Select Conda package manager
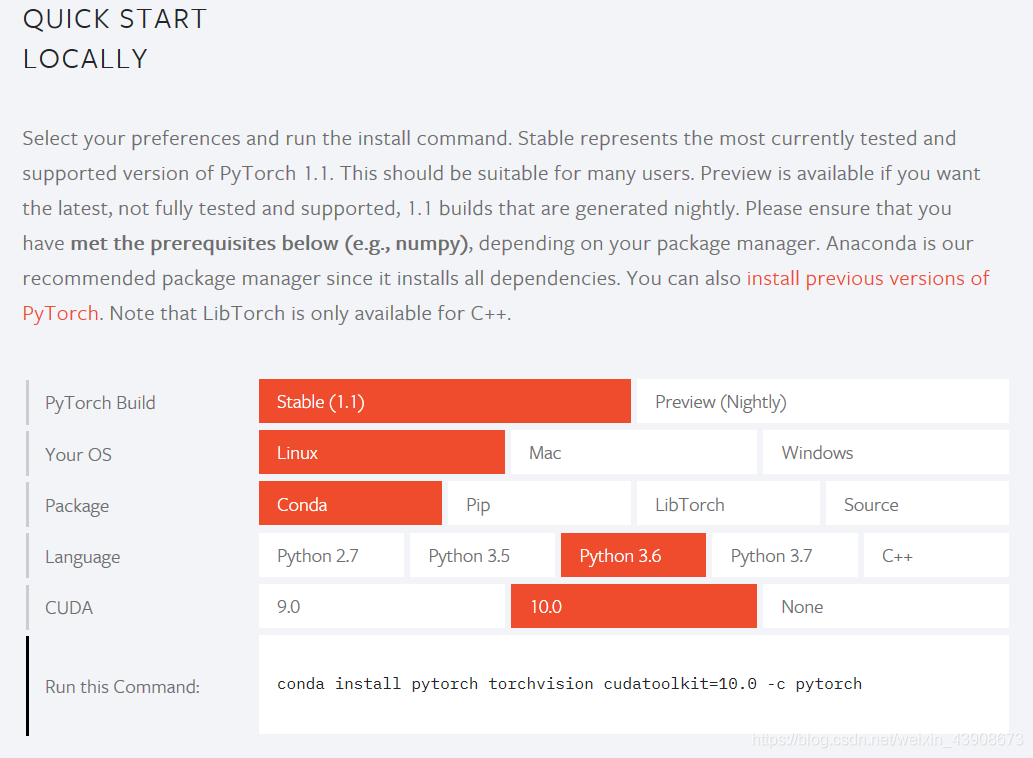Screen dimensions: 1033x758 350,504
